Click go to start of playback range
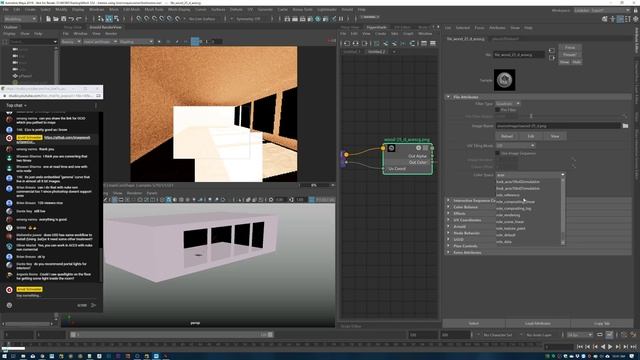Viewport: 640px width, 360px height. pos(580,347)
